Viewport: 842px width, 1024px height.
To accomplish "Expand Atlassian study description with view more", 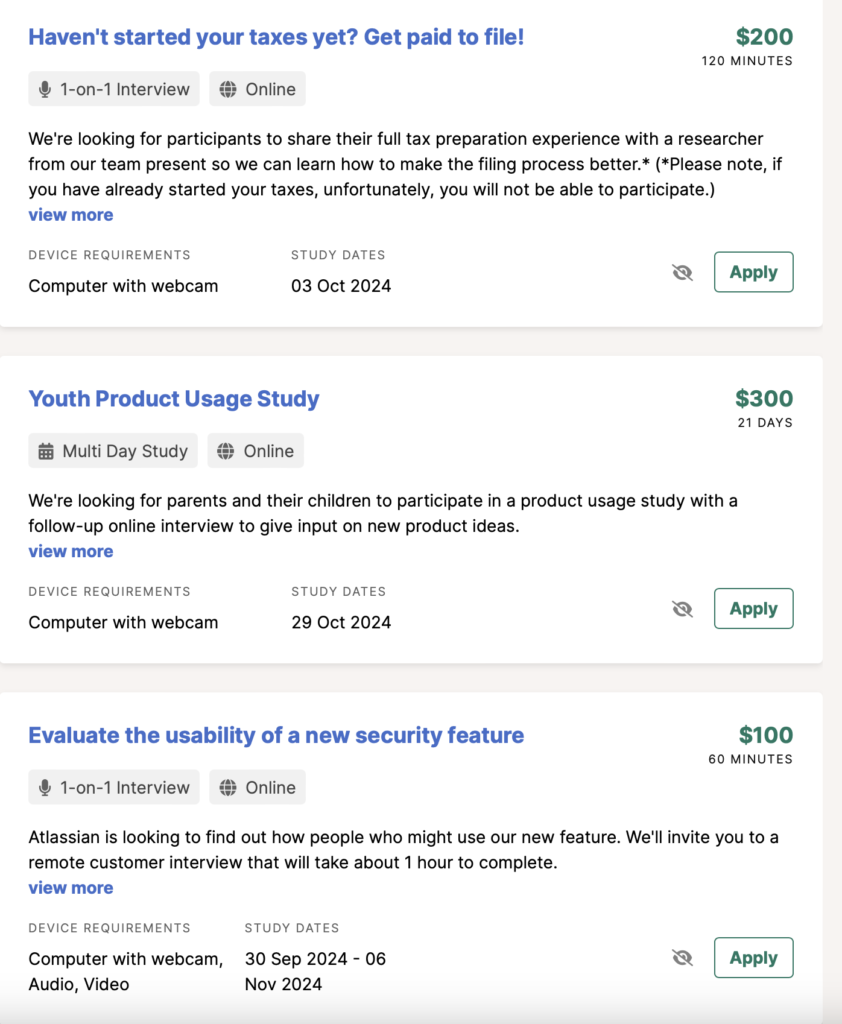I will click(x=71, y=888).
